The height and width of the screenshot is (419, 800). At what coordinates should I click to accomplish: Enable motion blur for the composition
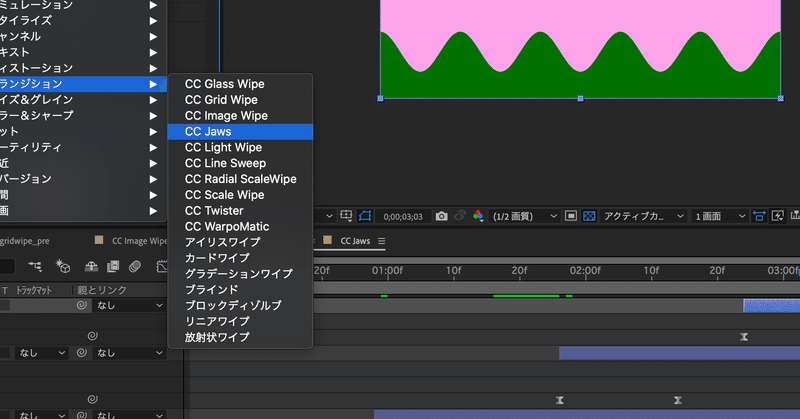pos(135,266)
